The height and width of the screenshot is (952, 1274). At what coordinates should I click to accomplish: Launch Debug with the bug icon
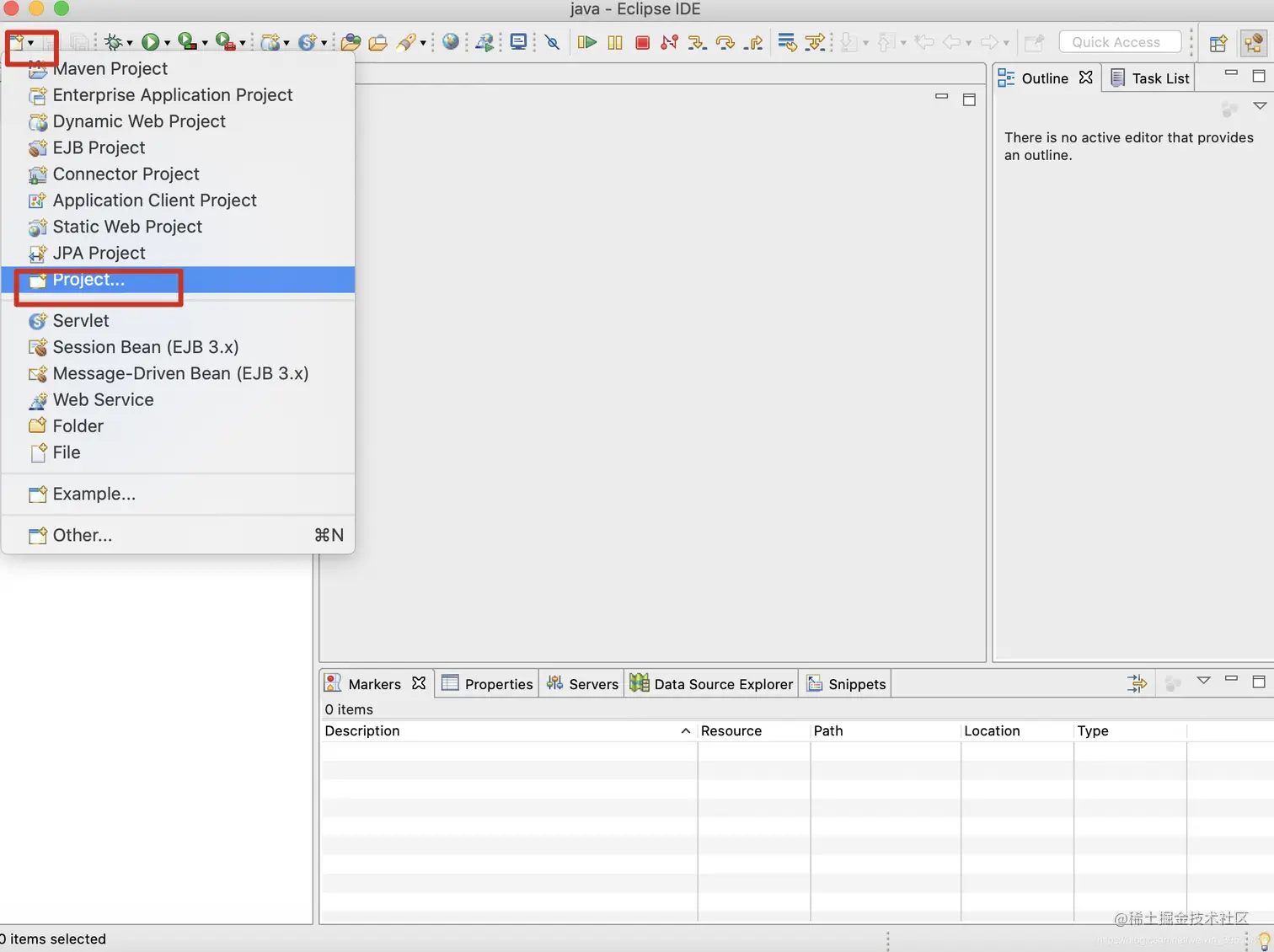coord(114,42)
